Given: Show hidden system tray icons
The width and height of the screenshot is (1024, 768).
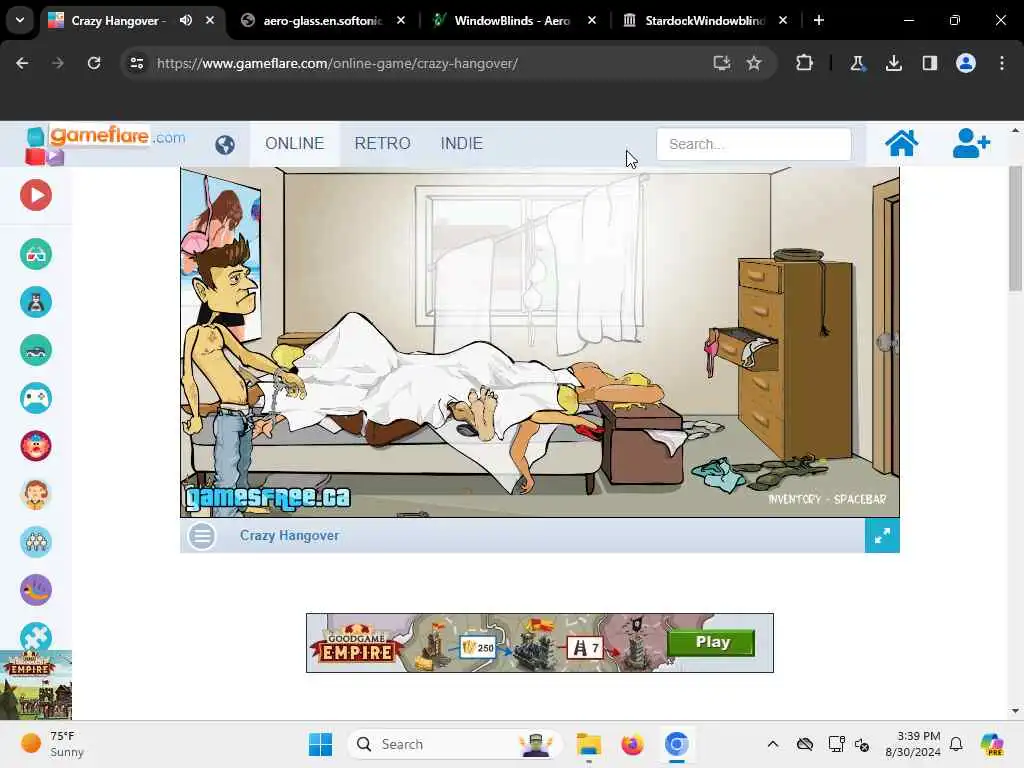Looking at the screenshot, I should 773,744.
